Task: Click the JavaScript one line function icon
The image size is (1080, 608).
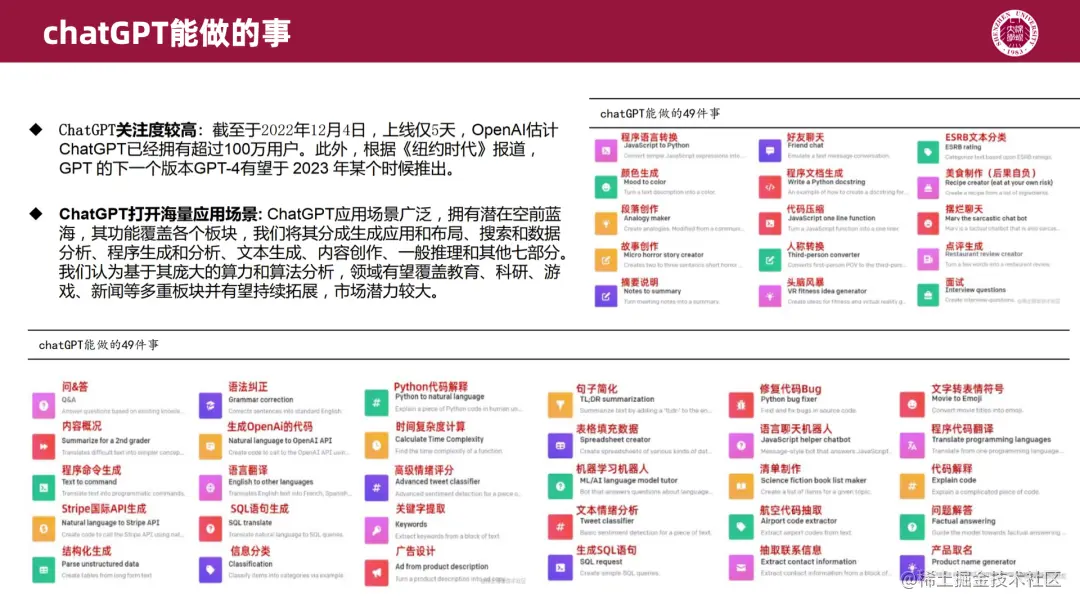Action: click(769, 223)
